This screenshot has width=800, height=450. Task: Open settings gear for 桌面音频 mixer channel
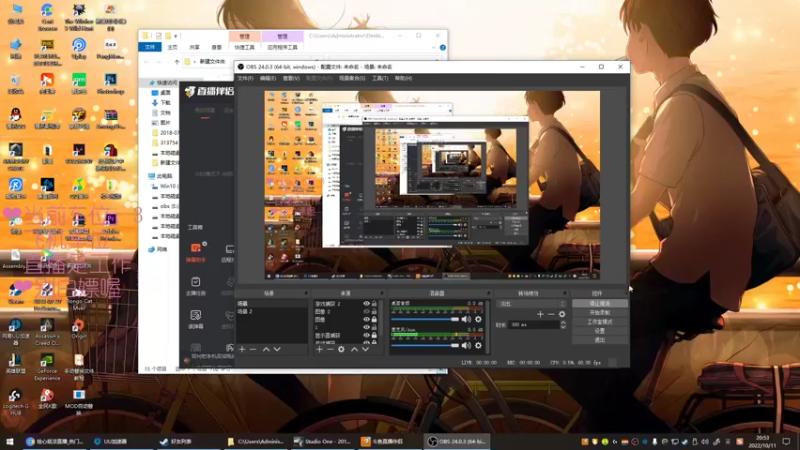coord(478,319)
